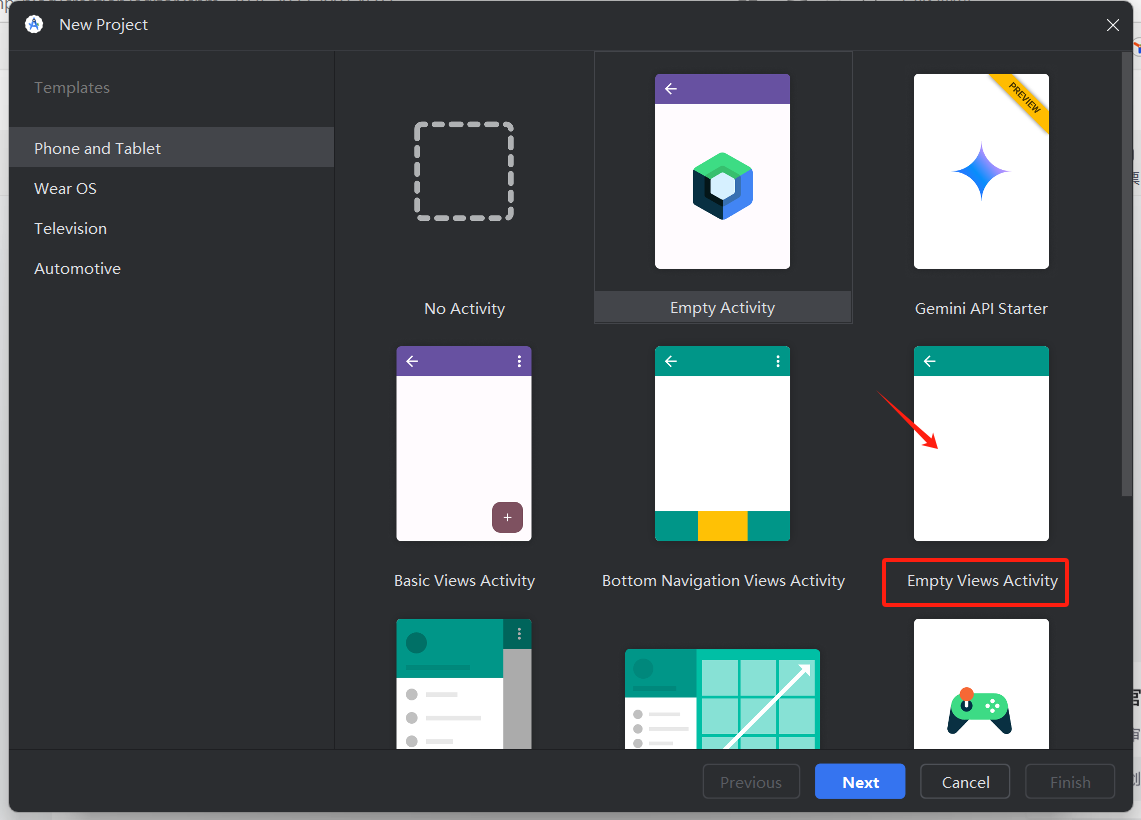Screen dimensions: 1141x820
Task: Switch to Wear OS templates
Action: click(x=66, y=188)
